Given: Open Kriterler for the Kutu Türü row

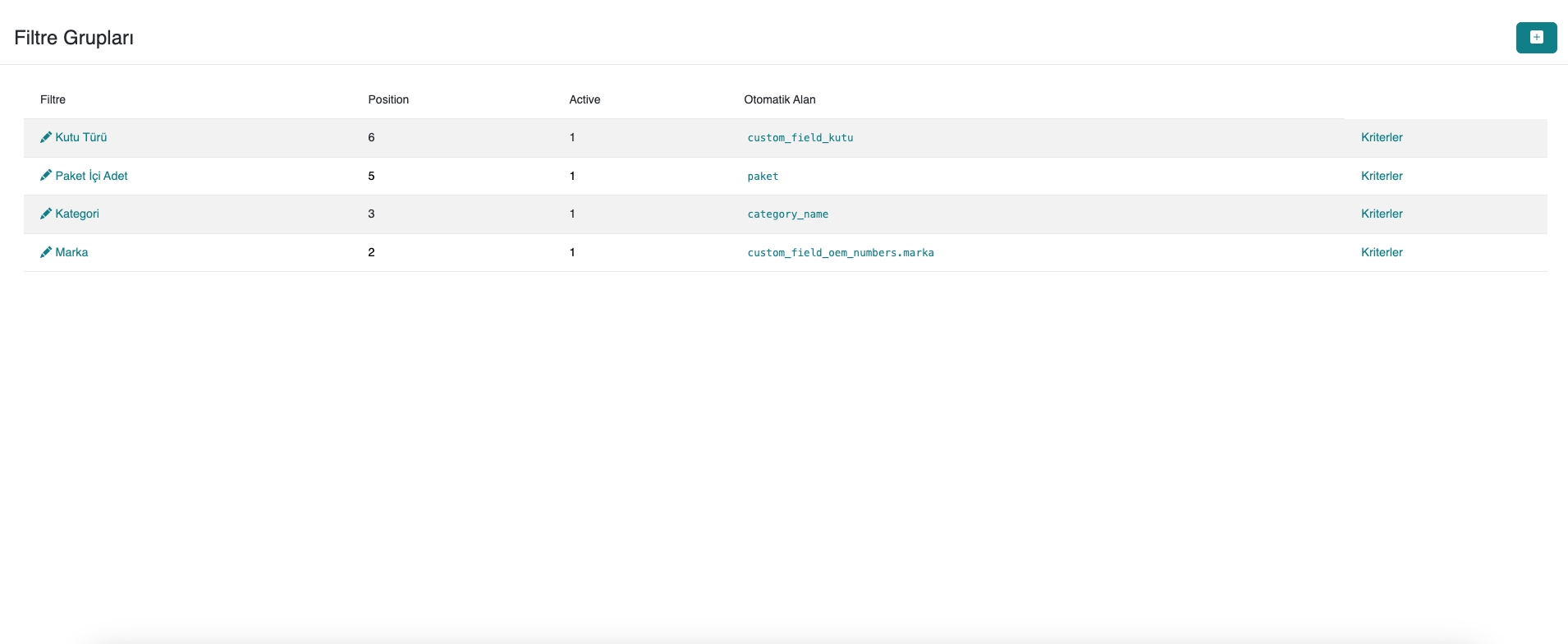Looking at the screenshot, I should tap(1382, 137).
